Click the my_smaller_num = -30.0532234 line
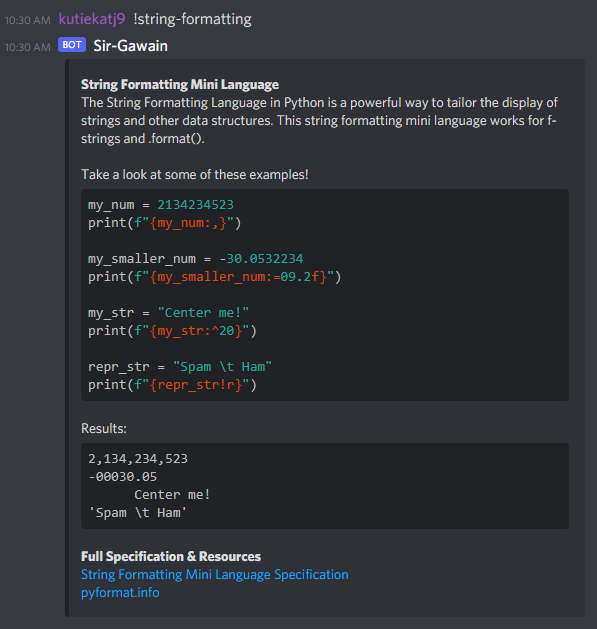Image resolution: width=597 pixels, height=629 pixels. [195, 259]
